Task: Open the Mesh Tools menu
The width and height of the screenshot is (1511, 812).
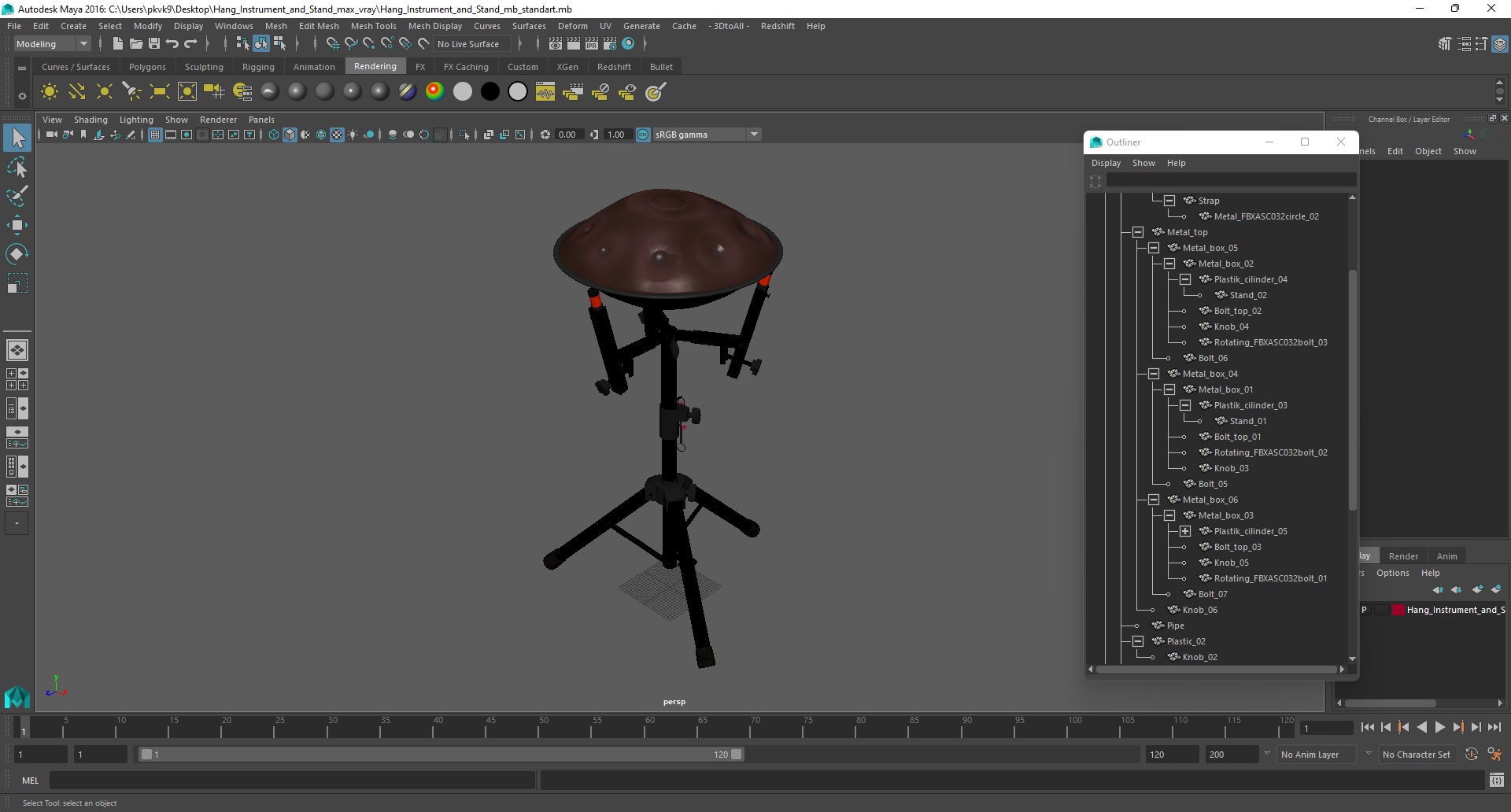Action: pos(373,26)
